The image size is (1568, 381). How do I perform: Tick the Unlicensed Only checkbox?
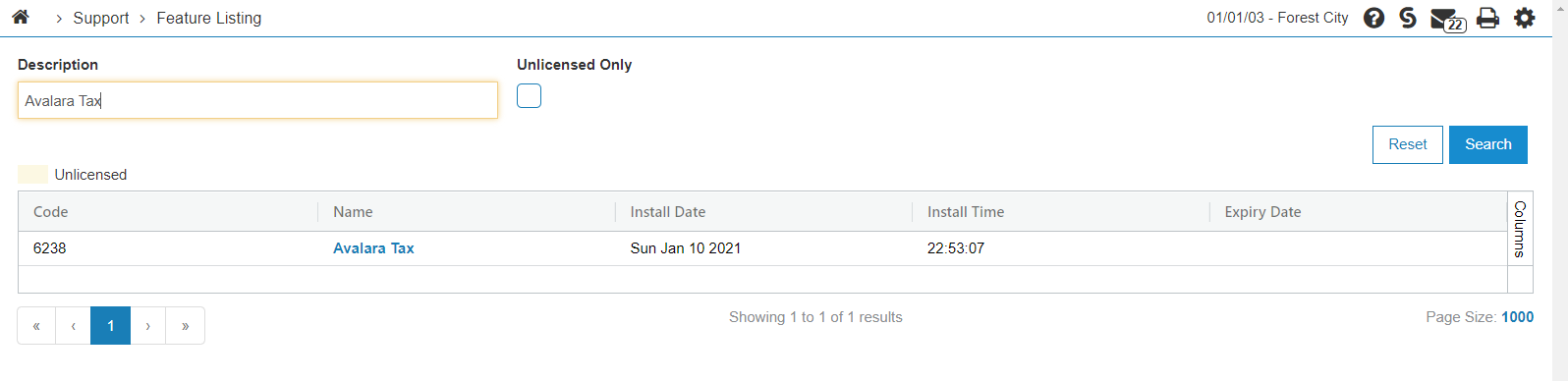point(529,95)
